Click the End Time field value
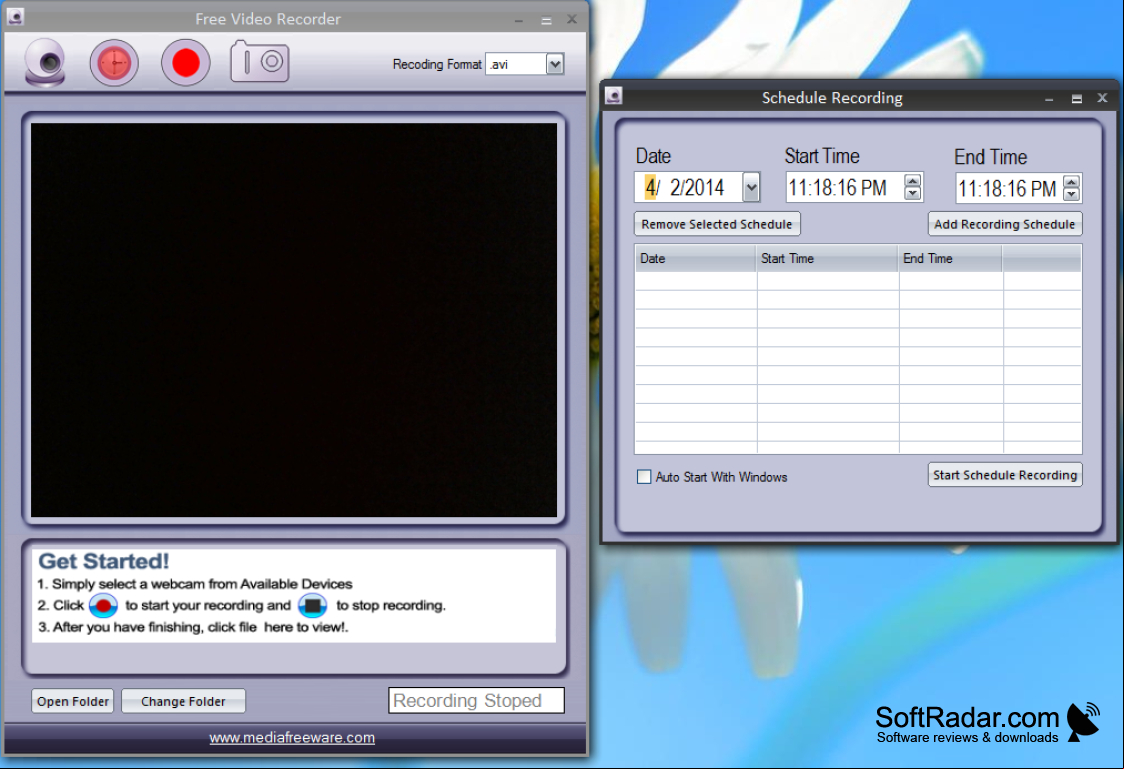The height and width of the screenshot is (769, 1124). click(1006, 189)
